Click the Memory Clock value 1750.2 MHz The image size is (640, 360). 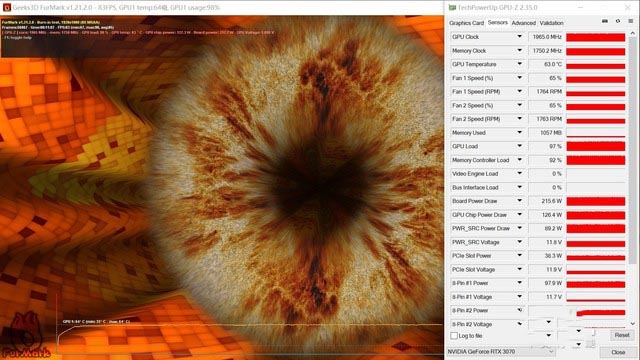coord(546,51)
